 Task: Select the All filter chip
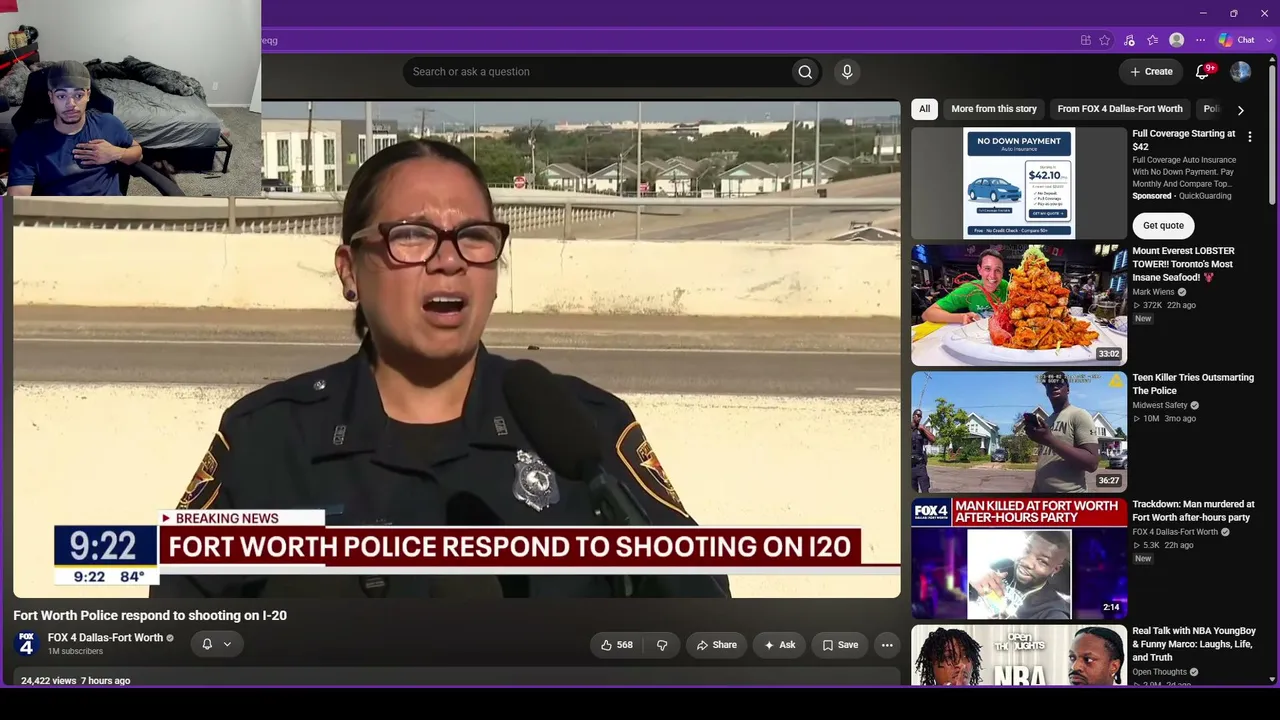point(925,109)
